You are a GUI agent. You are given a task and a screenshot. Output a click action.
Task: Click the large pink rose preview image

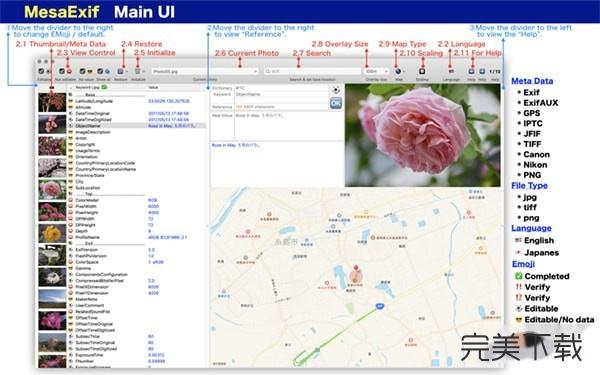click(422, 135)
